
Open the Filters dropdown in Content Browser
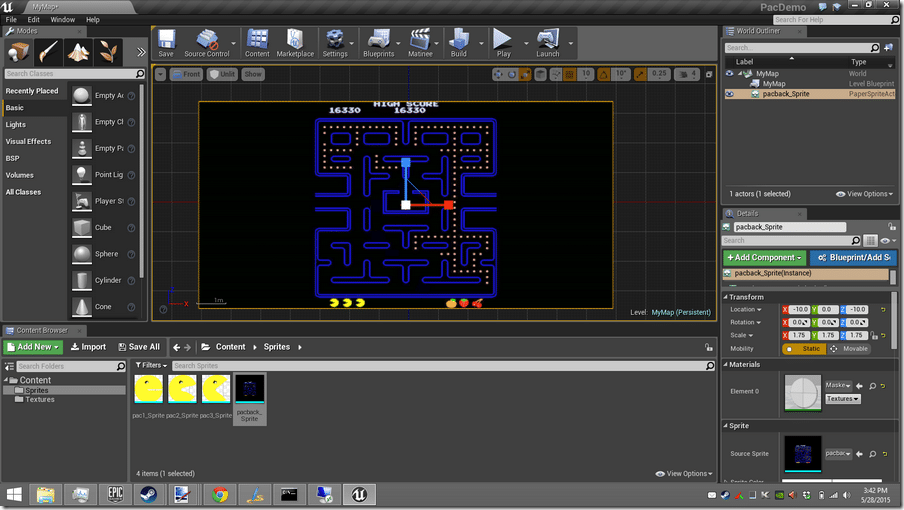151,365
